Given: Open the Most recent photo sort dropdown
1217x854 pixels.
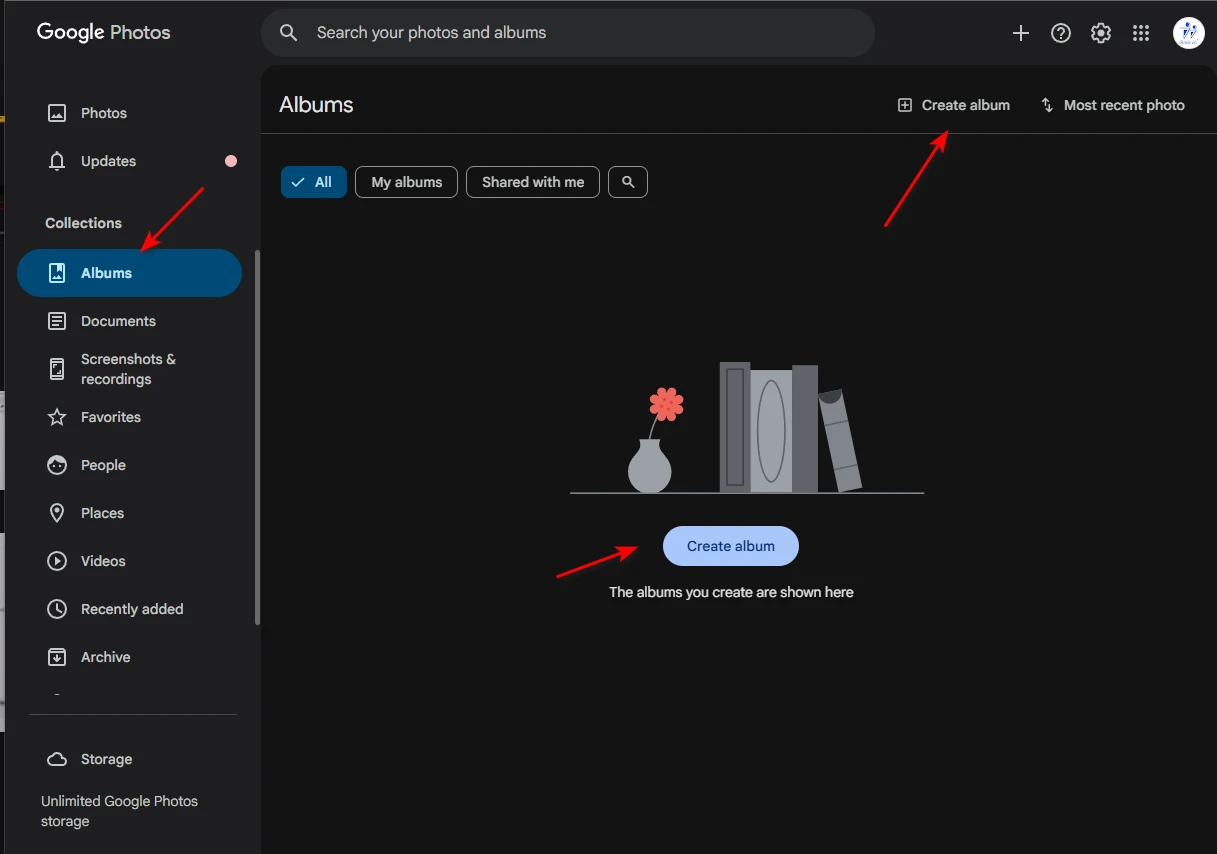Looking at the screenshot, I should pos(1112,105).
